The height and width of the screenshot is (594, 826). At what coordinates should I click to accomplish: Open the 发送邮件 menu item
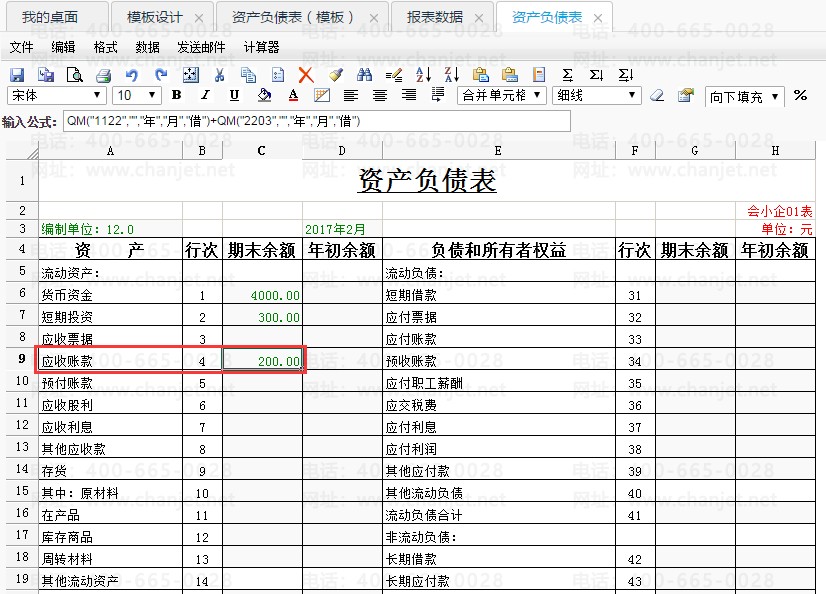coord(201,47)
